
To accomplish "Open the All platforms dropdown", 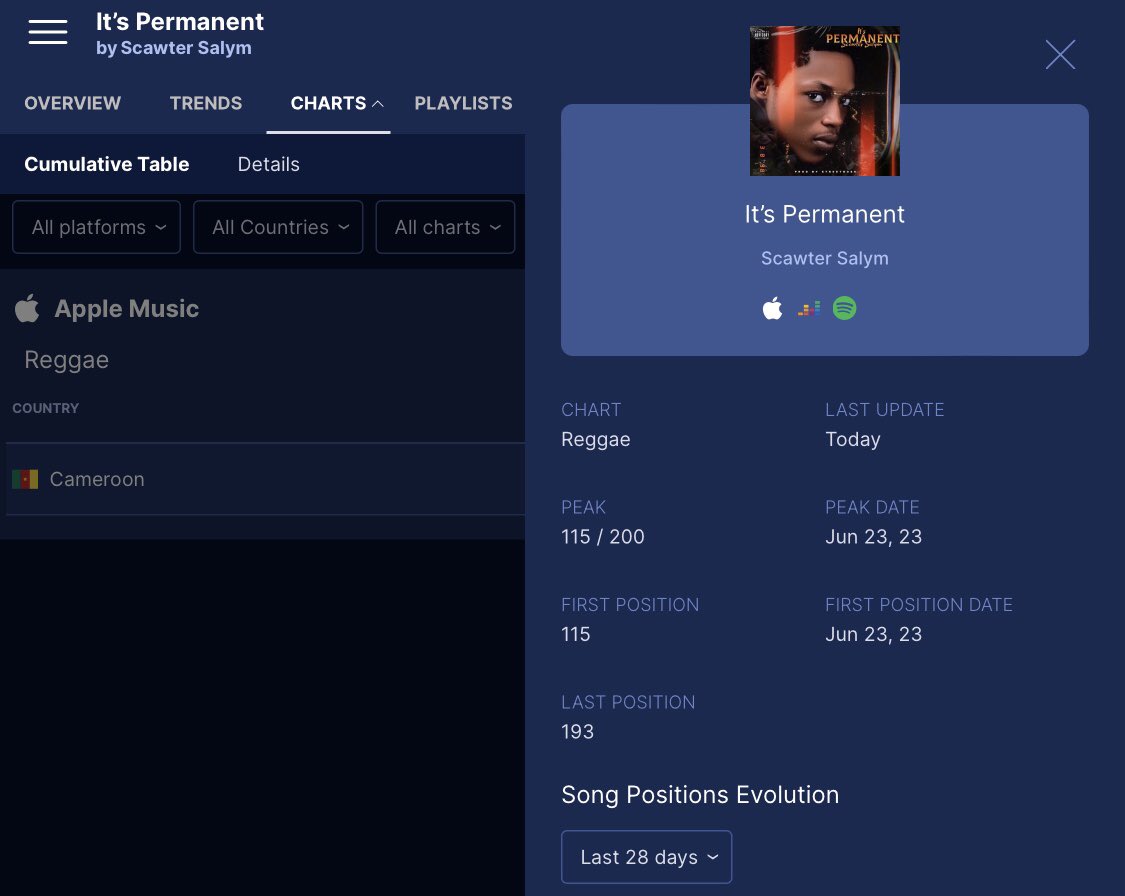I will tap(96, 227).
